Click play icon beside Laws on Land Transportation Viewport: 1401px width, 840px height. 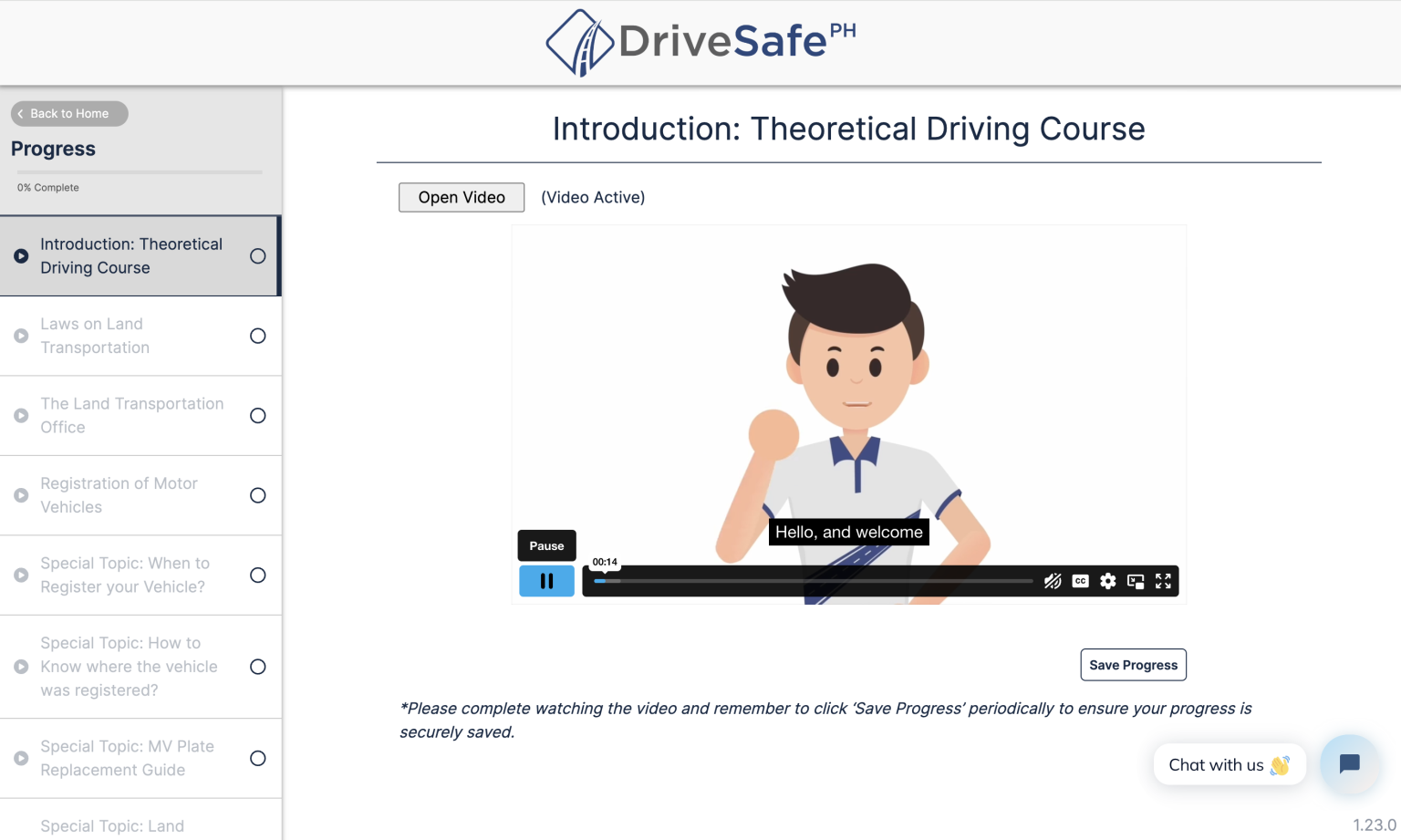click(x=20, y=336)
